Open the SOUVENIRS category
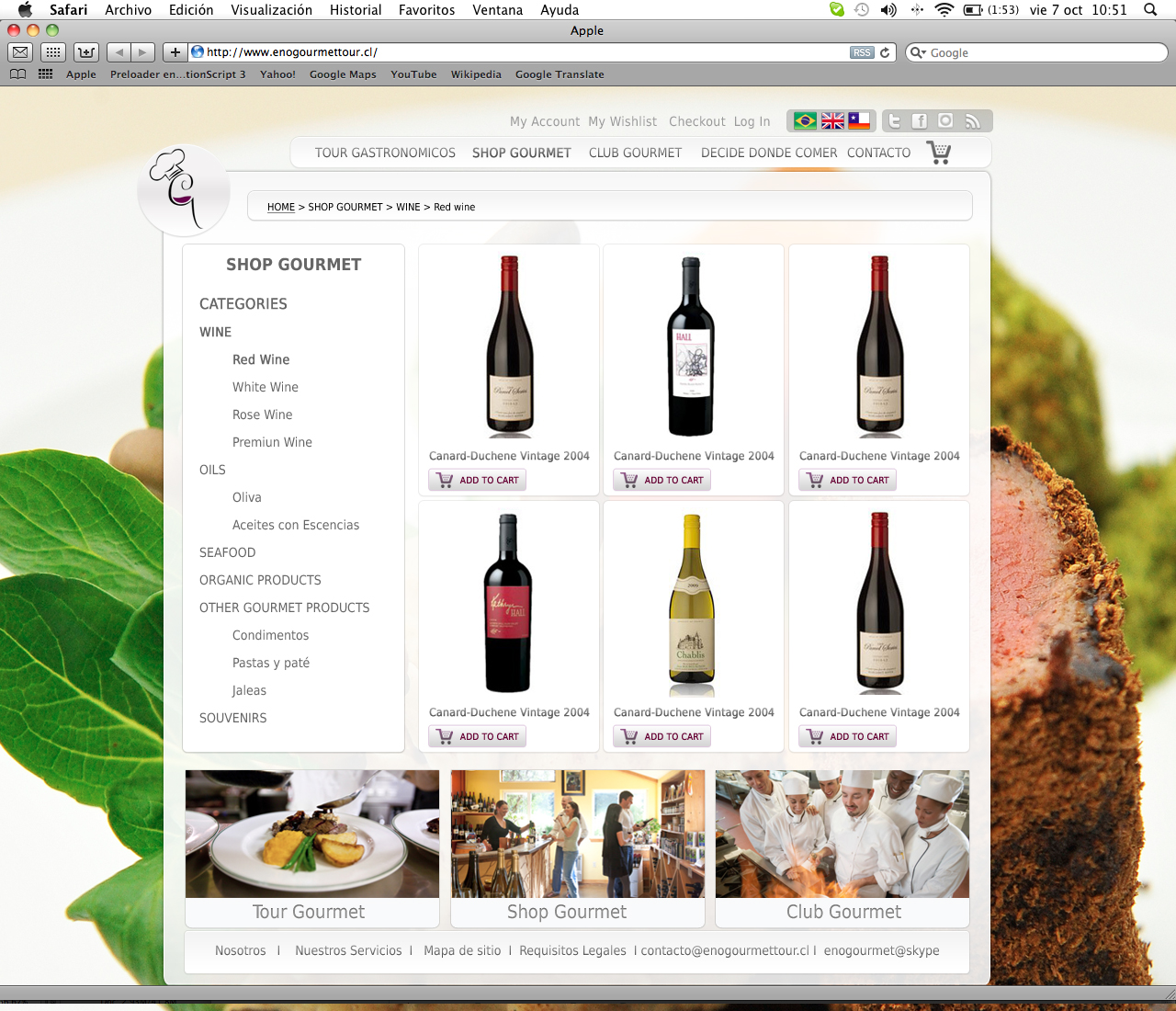 tap(232, 718)
